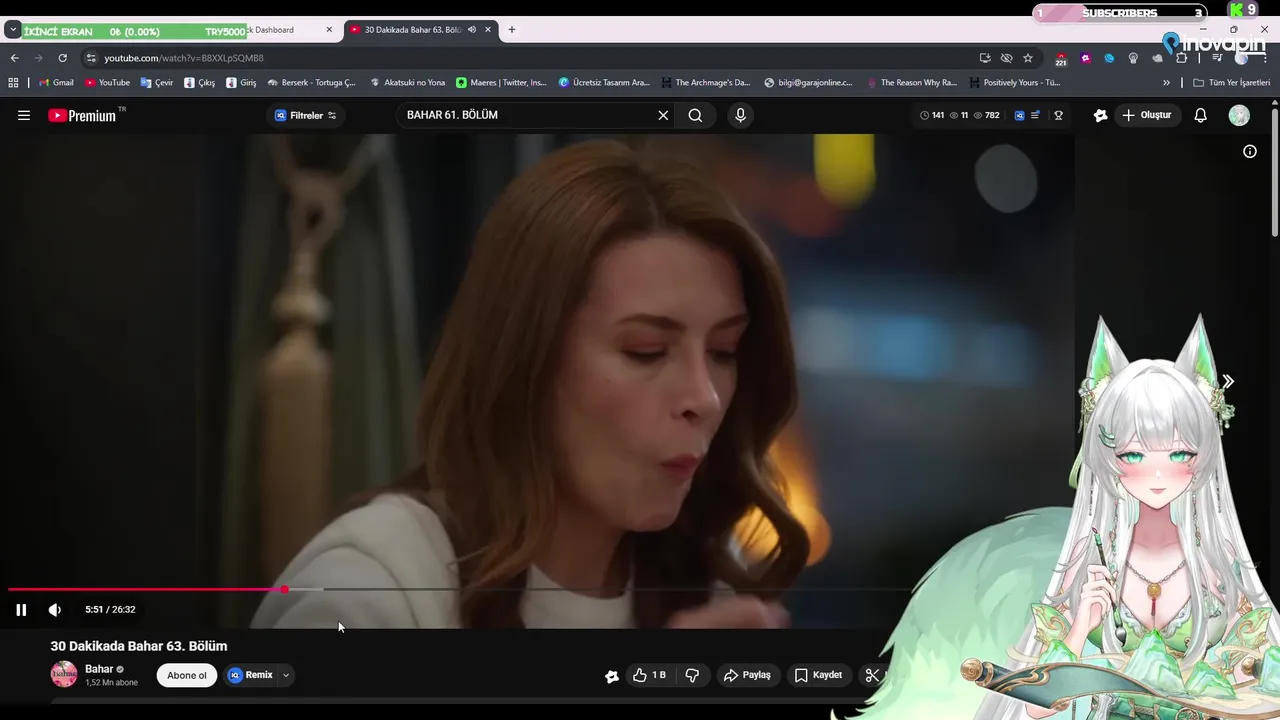Open the 221 badge extension icon

coord(1061,59)
